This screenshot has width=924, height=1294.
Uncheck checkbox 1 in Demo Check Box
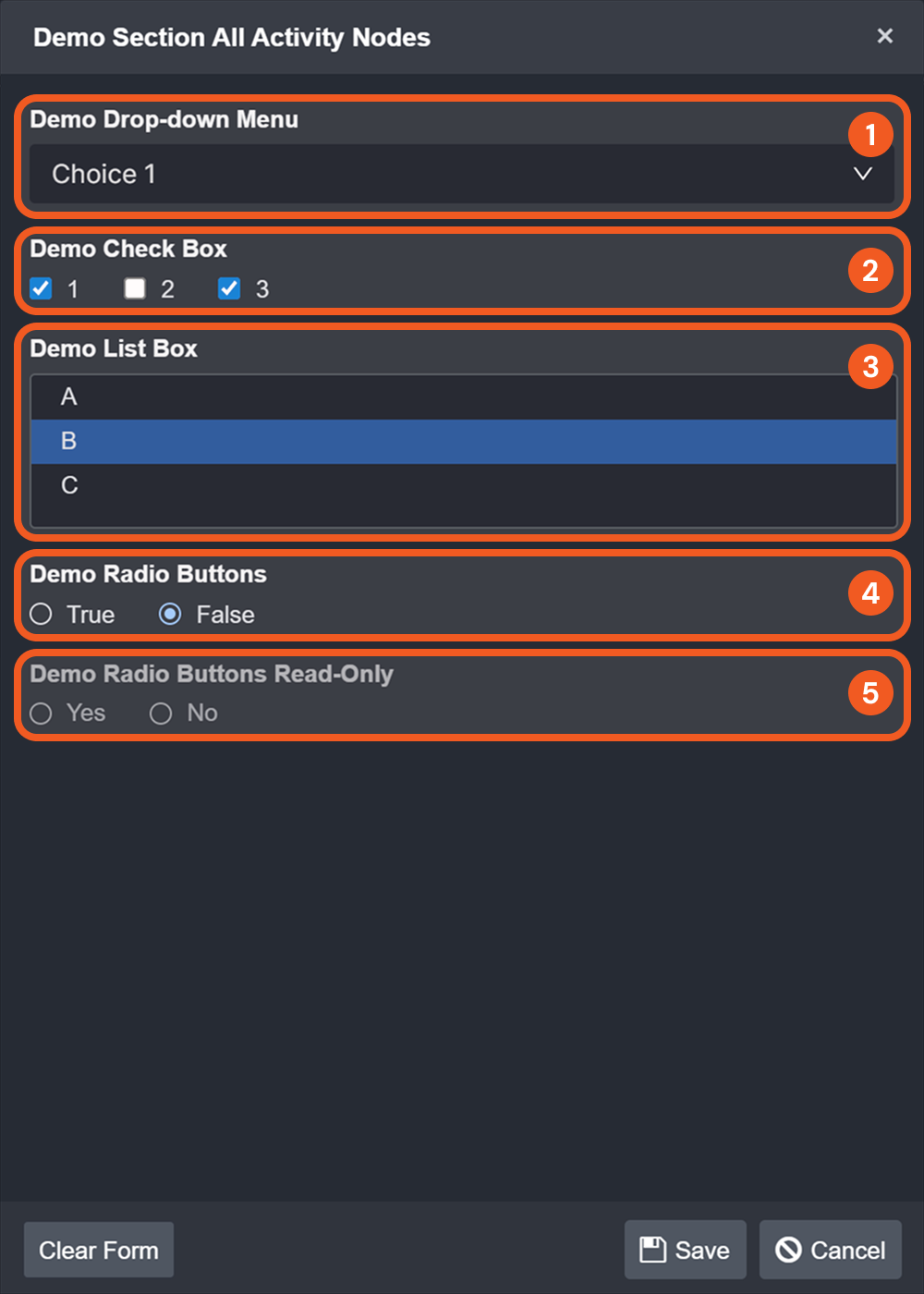pyautogui.click(x=41, y=288)
